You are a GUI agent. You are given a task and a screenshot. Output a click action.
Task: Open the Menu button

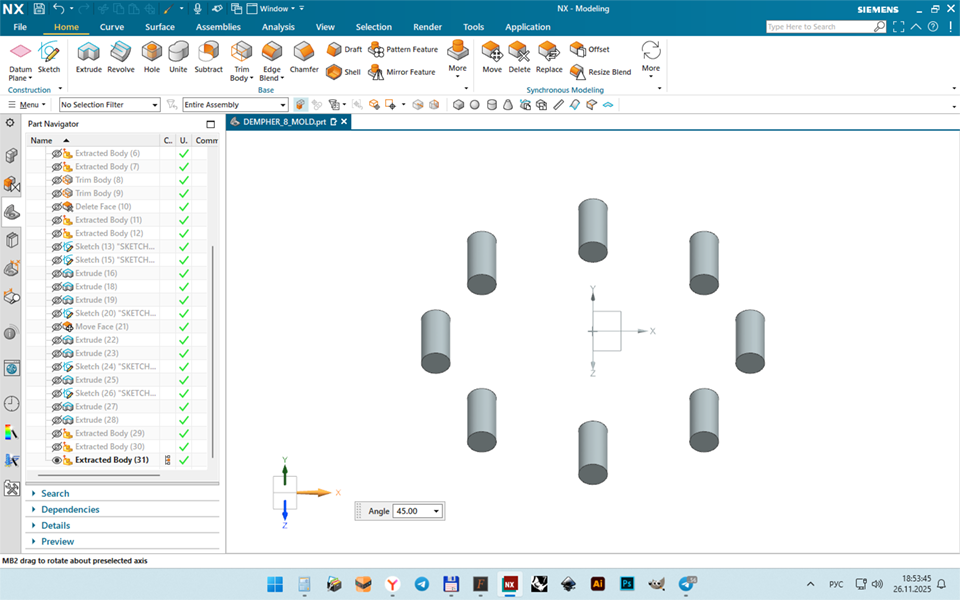(27, 105)
